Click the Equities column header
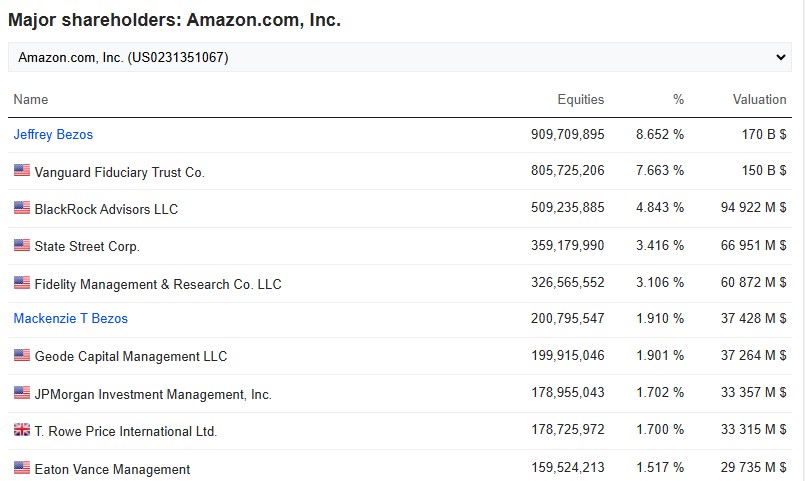Screen dimensions: 805x481 click(580, 99)
